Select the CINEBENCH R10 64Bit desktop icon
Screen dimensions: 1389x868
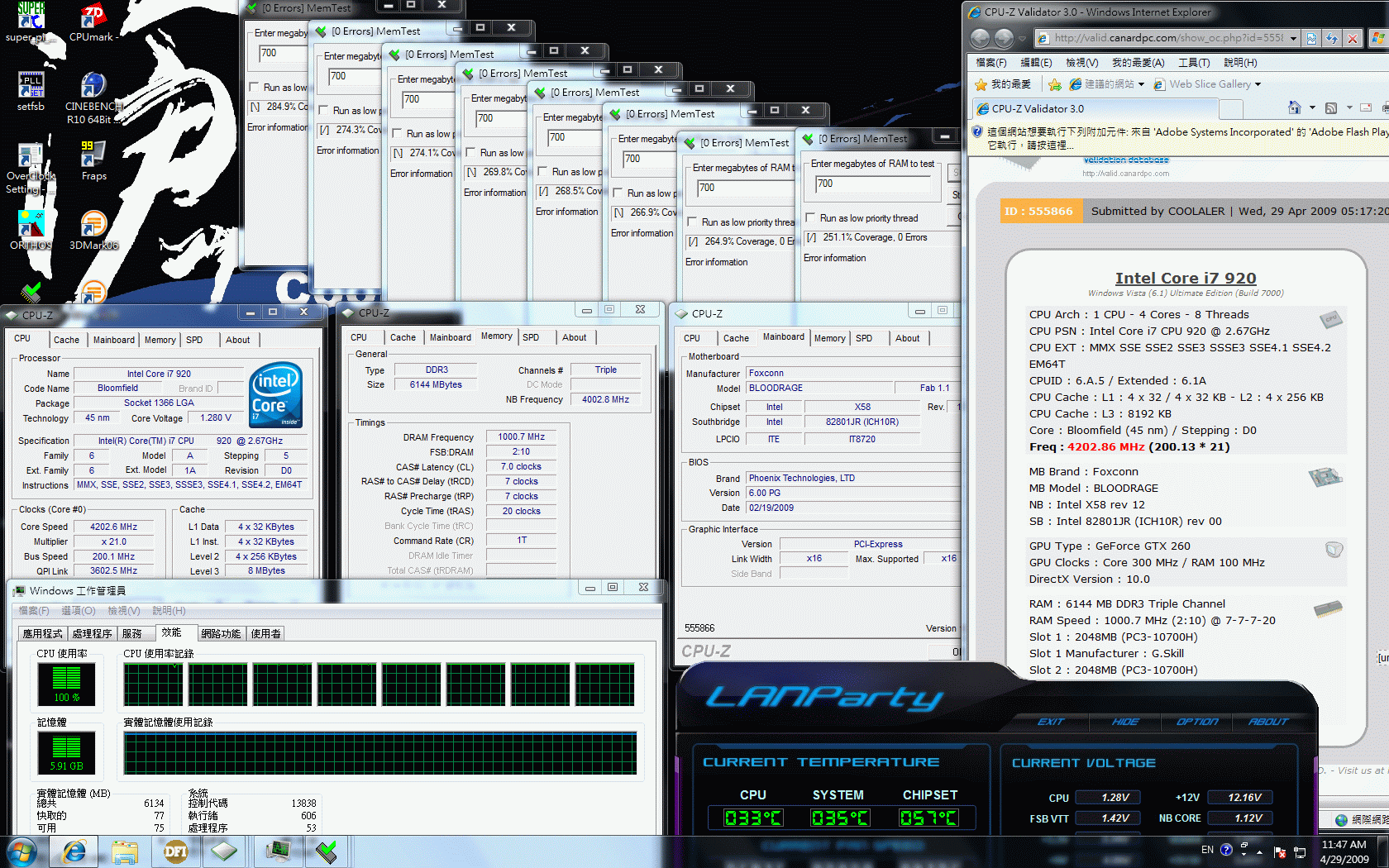click(x=93, y=98)
